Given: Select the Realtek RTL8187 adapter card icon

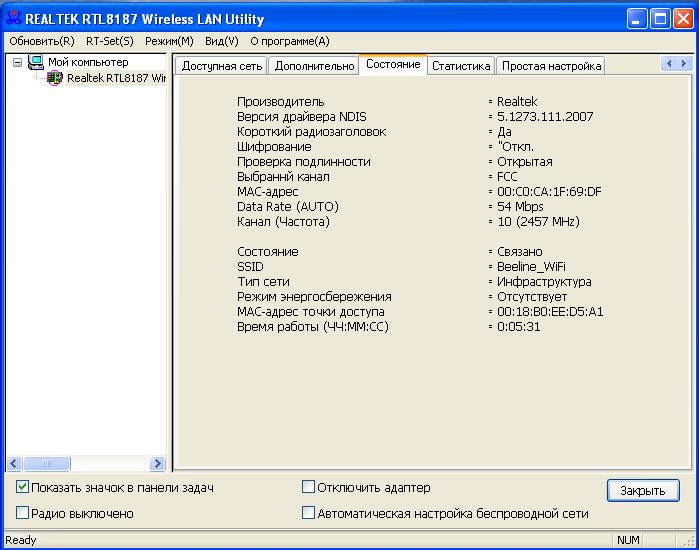Looking at the screenshot, I should tap(55, 78).
